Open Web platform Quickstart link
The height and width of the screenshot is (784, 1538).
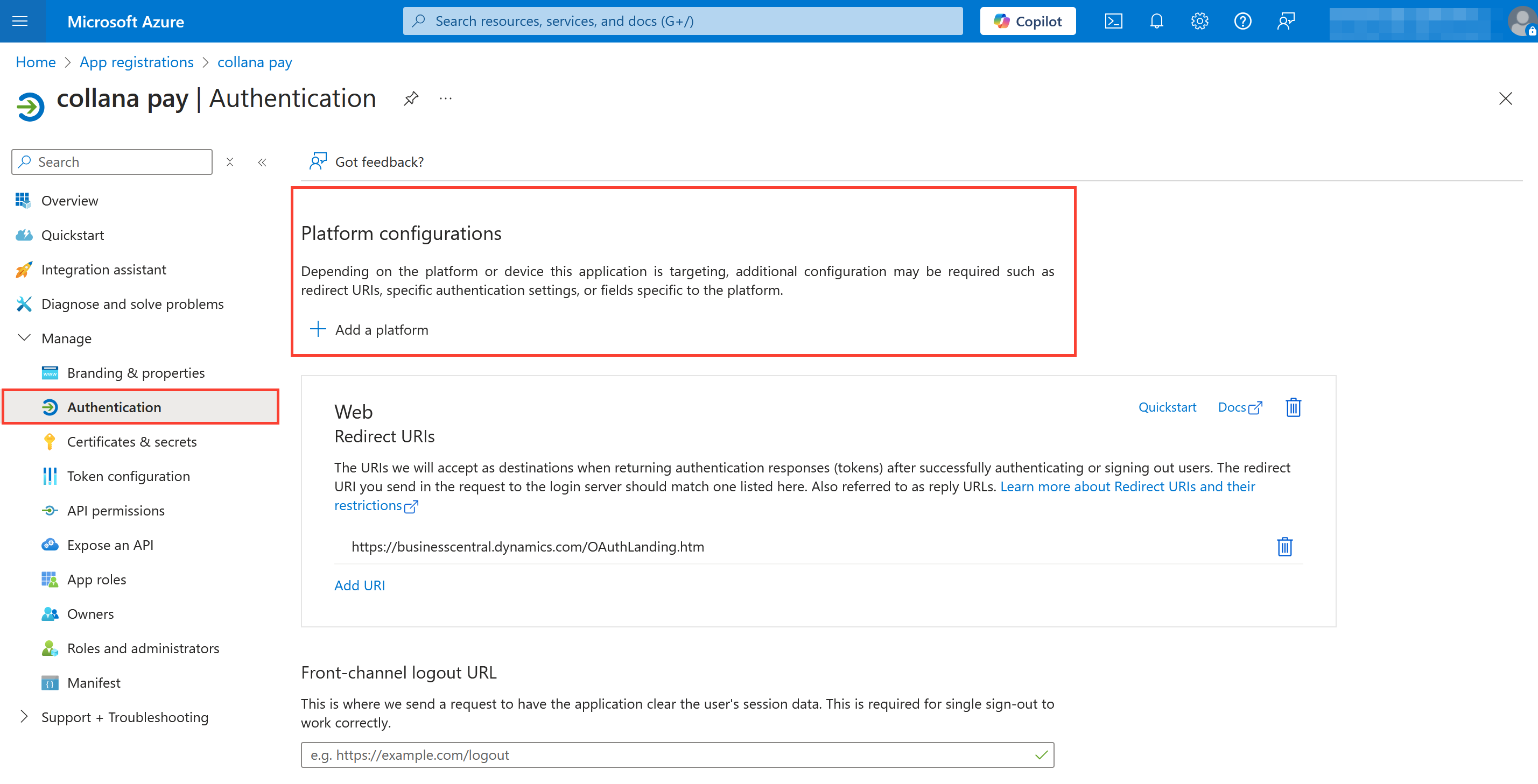[1167, 407]
